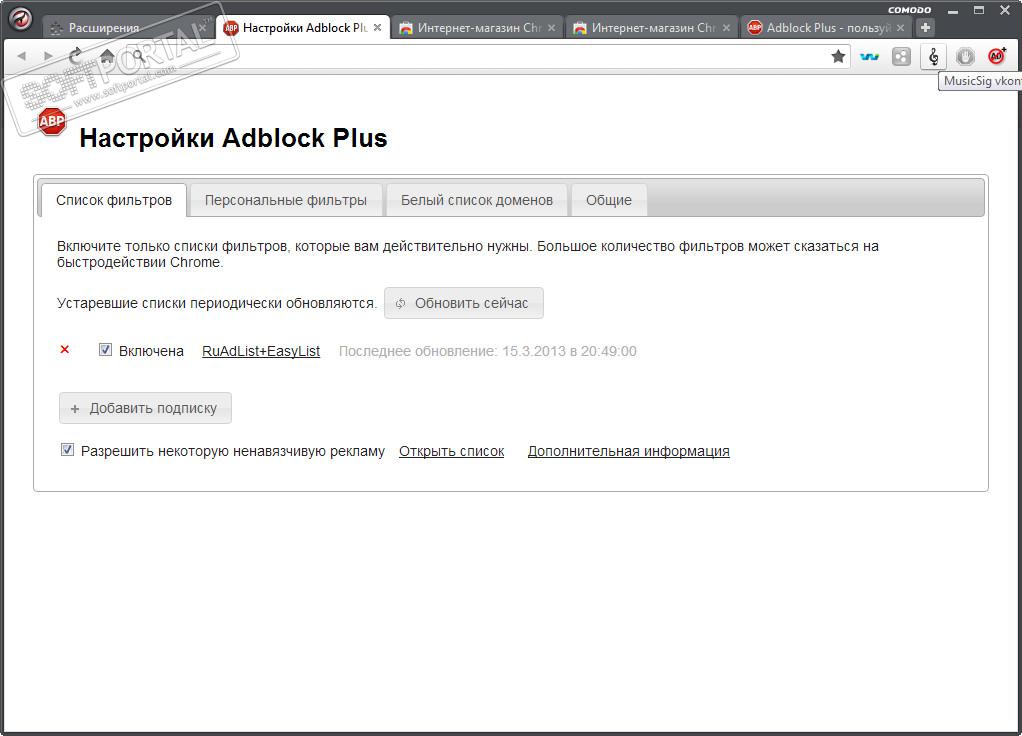Reload the page with the refresh icon

click(75, 55)
